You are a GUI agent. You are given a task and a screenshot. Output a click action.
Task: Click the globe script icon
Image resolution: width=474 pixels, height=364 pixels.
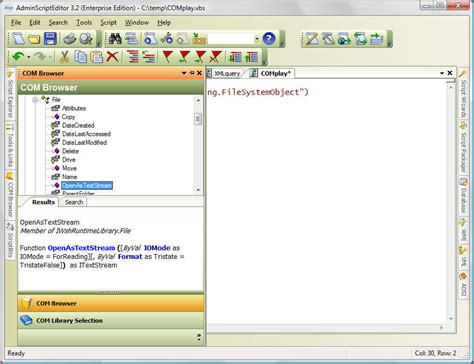click(344, 39)
